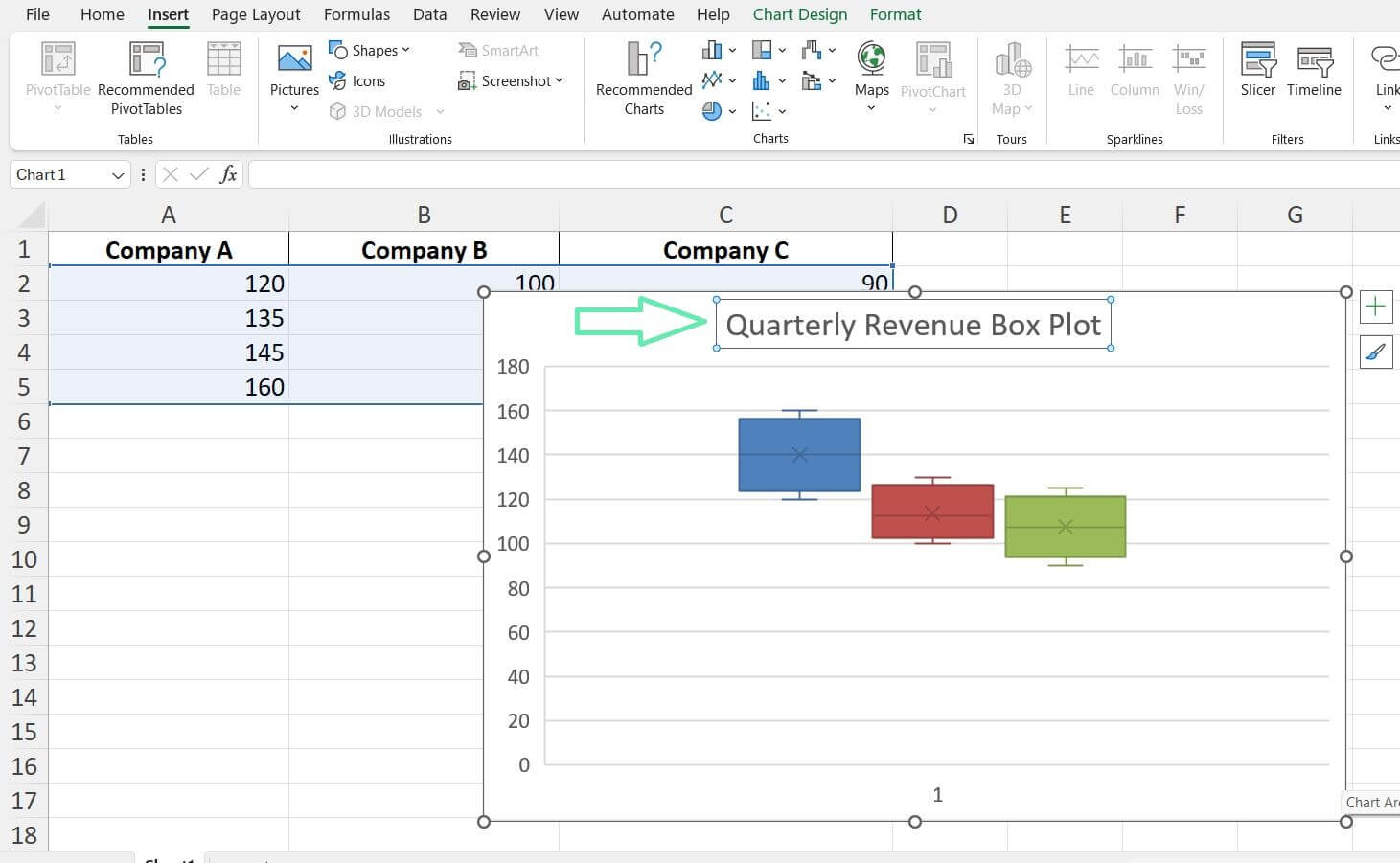Open the Chart Styles brush button

click(x=1375, y=352)
